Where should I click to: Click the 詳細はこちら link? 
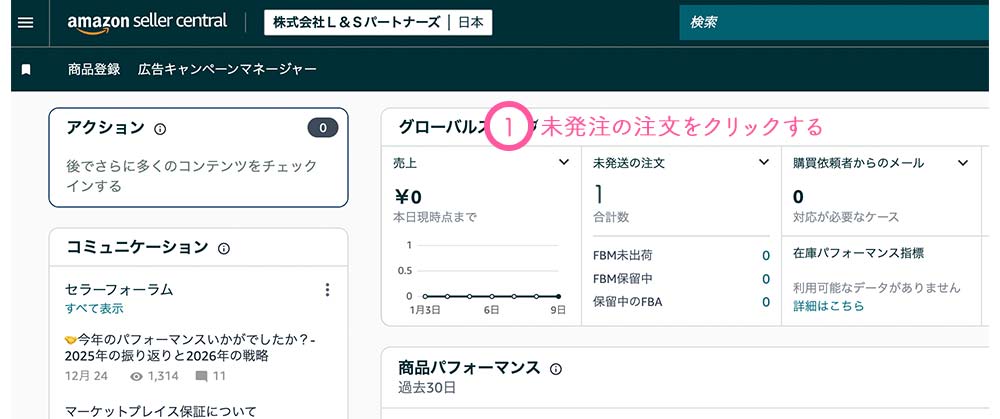tap(828, 306)
